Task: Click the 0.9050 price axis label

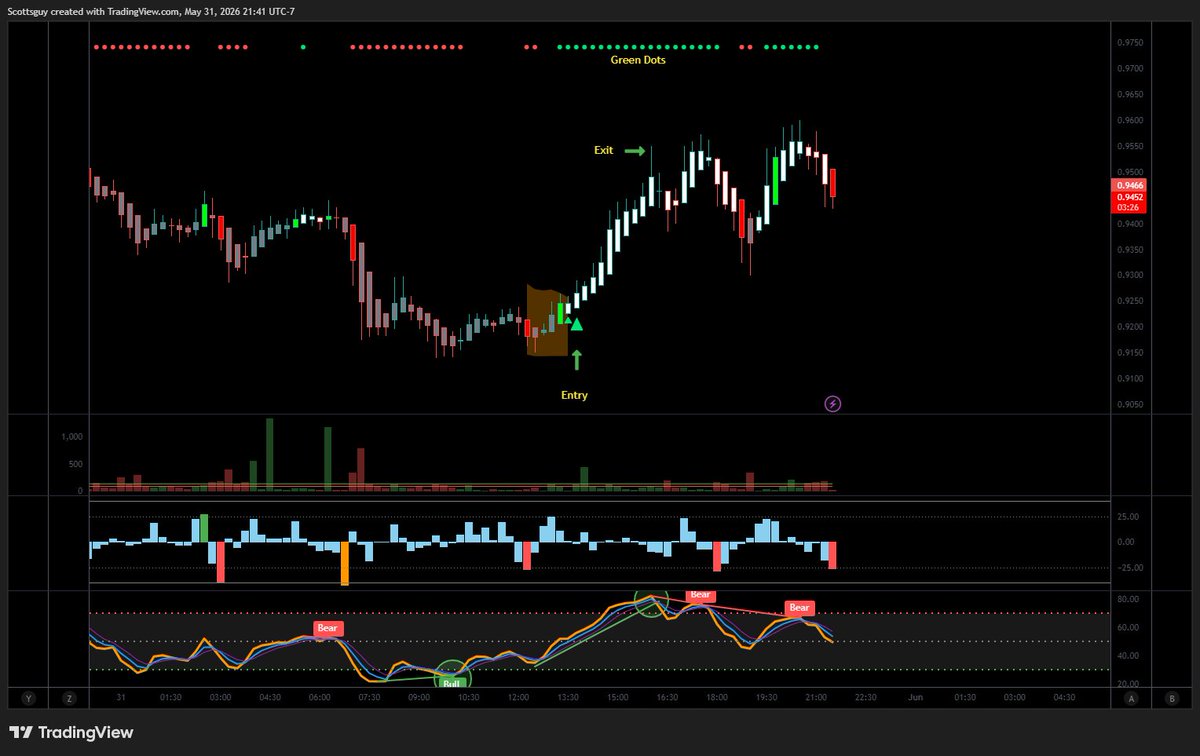Action: coord(1131,404)
